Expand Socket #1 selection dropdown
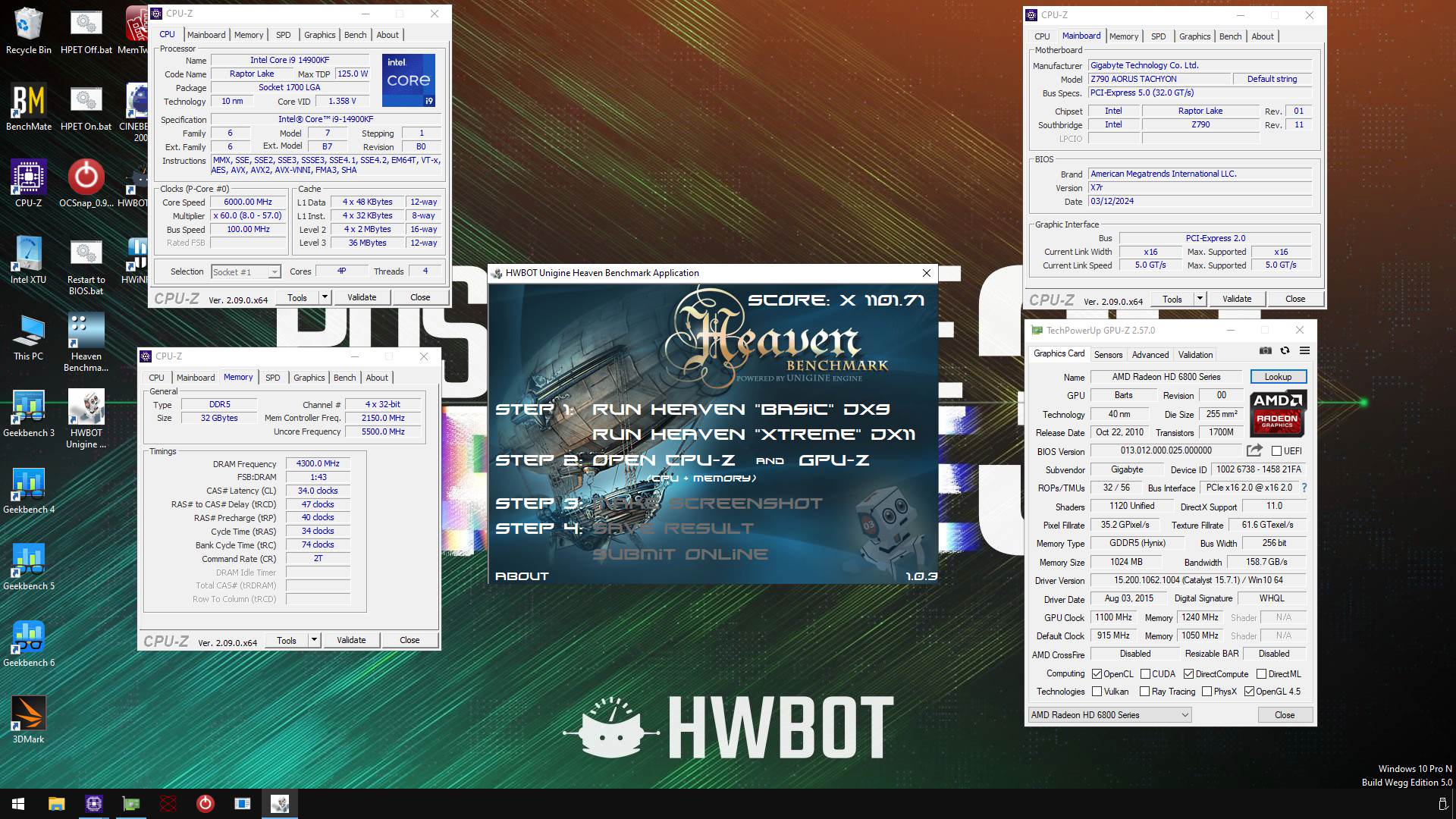 tap(275, 271)
